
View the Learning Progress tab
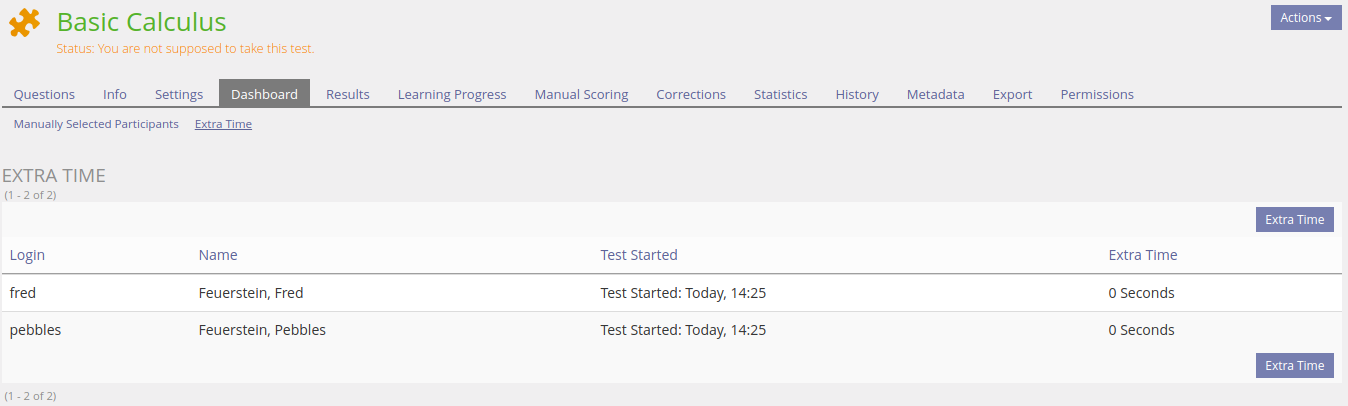[452, 94]
